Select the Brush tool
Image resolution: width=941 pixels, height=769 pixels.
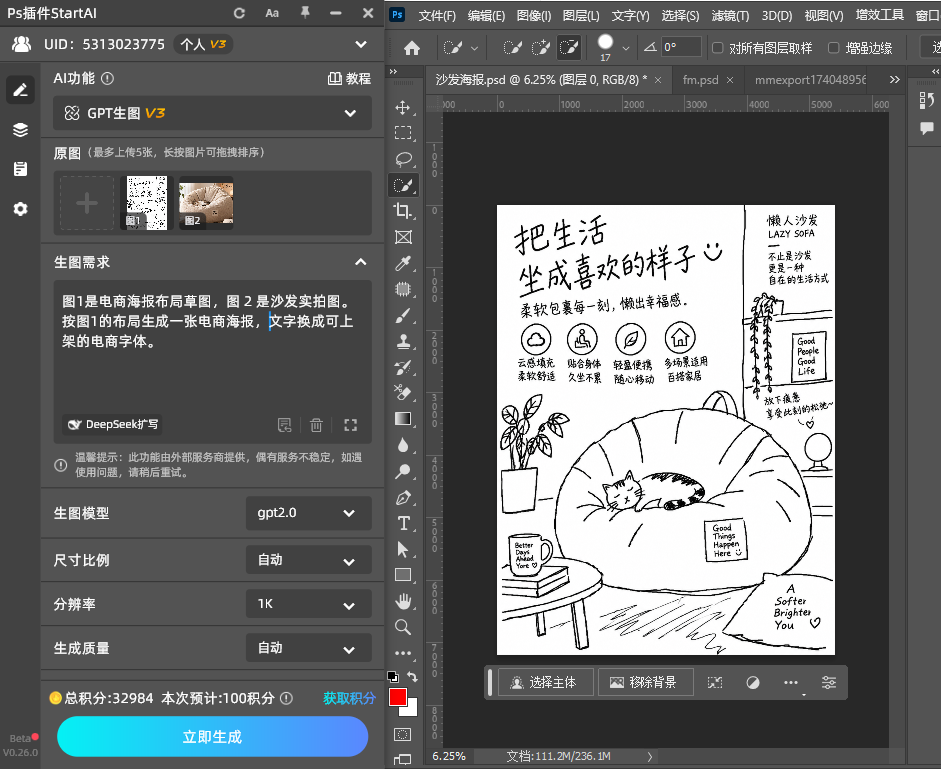(x=403, y=315)
